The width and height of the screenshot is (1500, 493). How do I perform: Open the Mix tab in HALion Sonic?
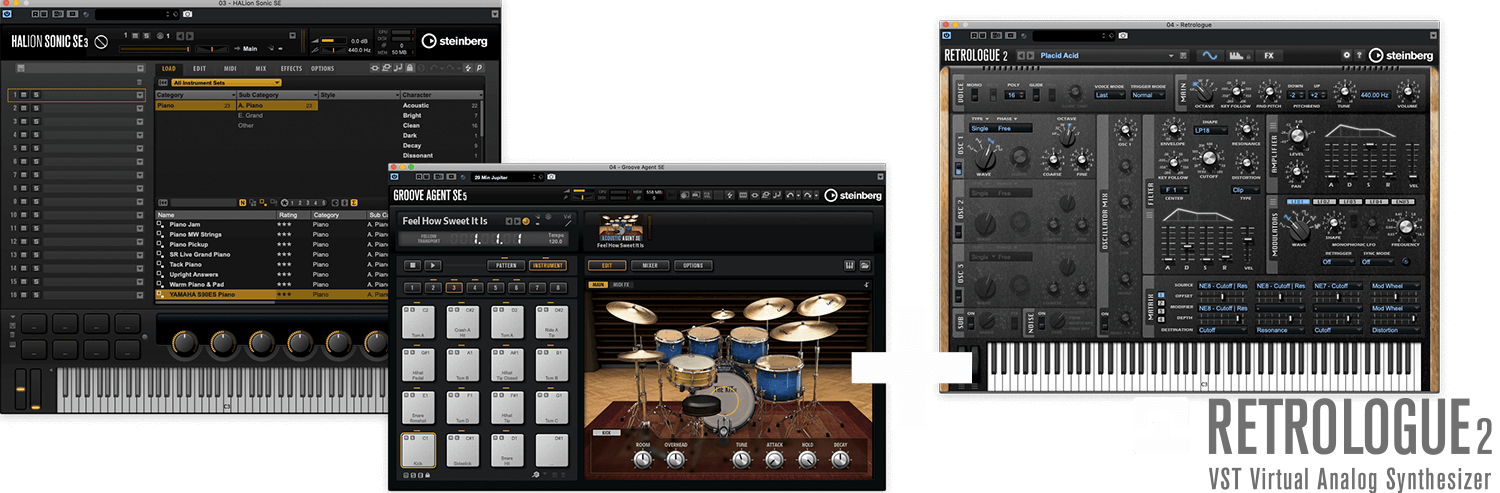pyautogui.click(x=260, y=68)
